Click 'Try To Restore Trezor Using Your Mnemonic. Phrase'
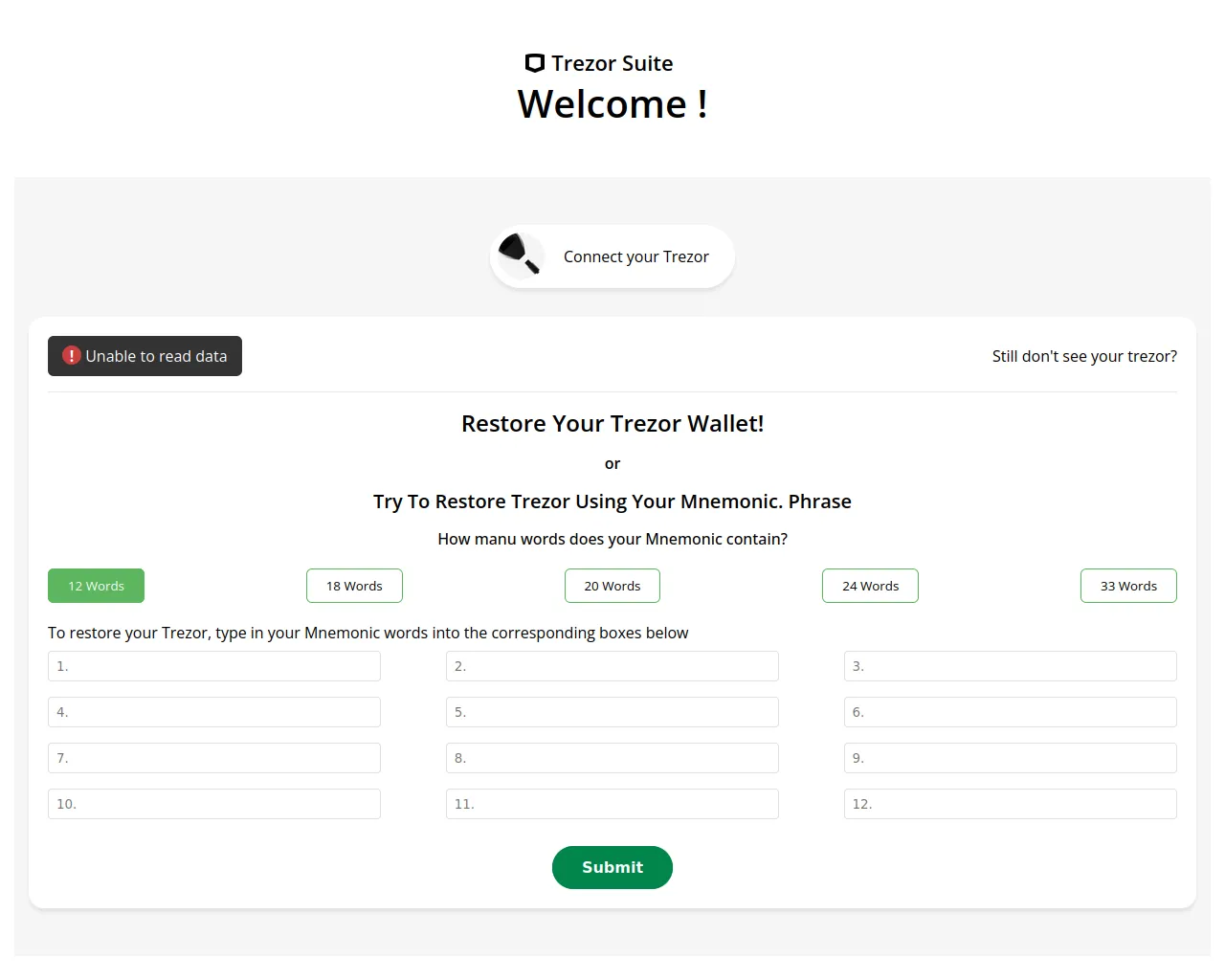The width and height of the screenshot is (1225, 980). (612, 501)
